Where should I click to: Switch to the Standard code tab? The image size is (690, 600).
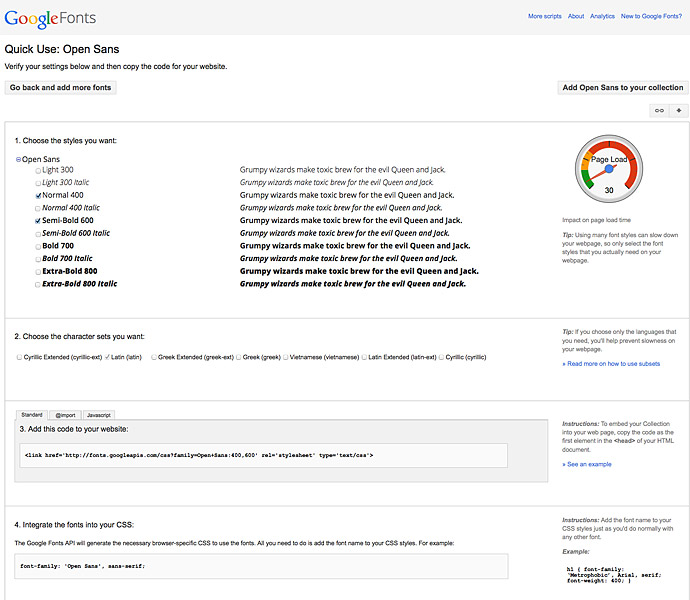[32, 415]
